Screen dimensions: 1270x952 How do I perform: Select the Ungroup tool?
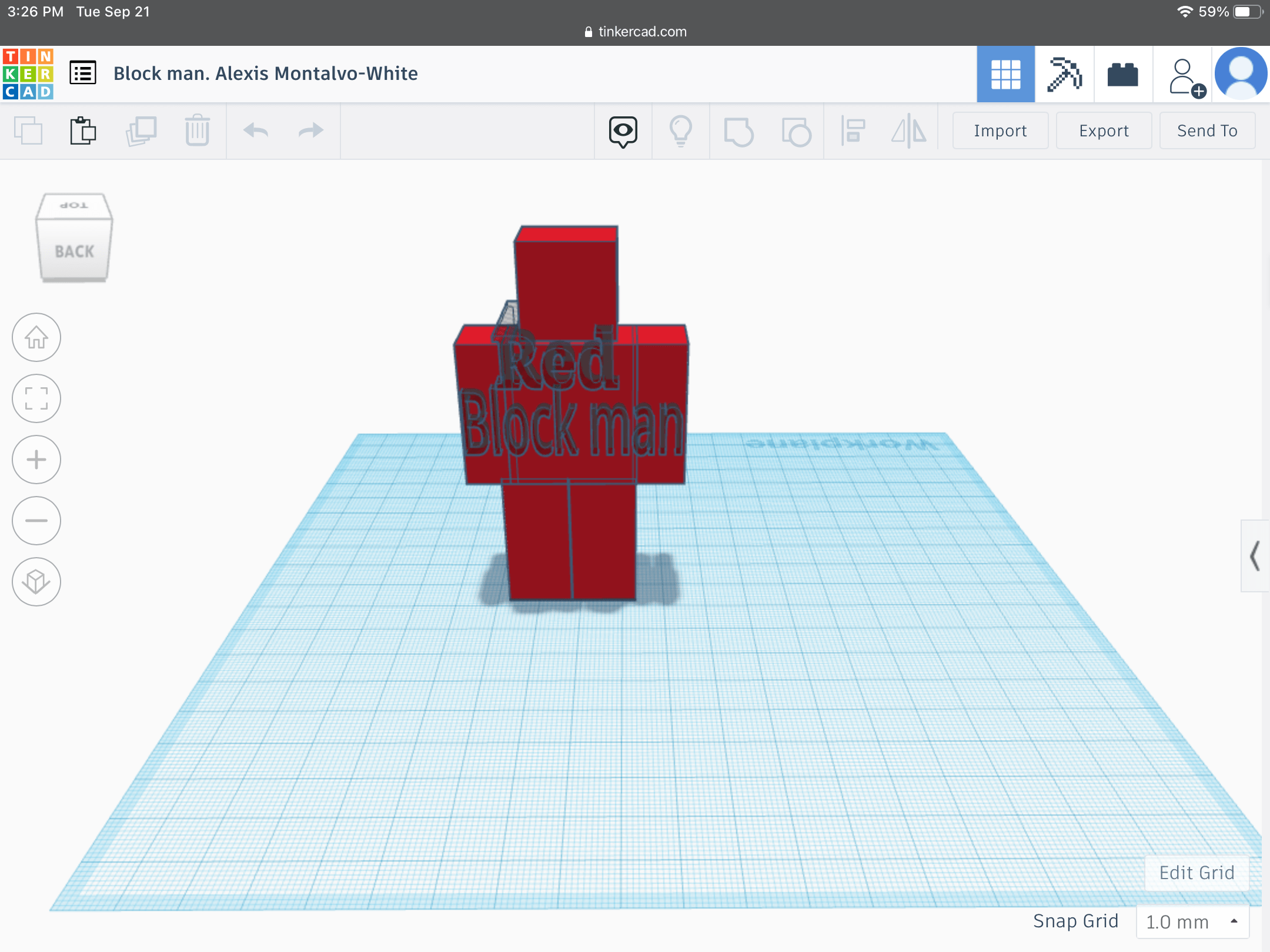click(x=797, y=131)
